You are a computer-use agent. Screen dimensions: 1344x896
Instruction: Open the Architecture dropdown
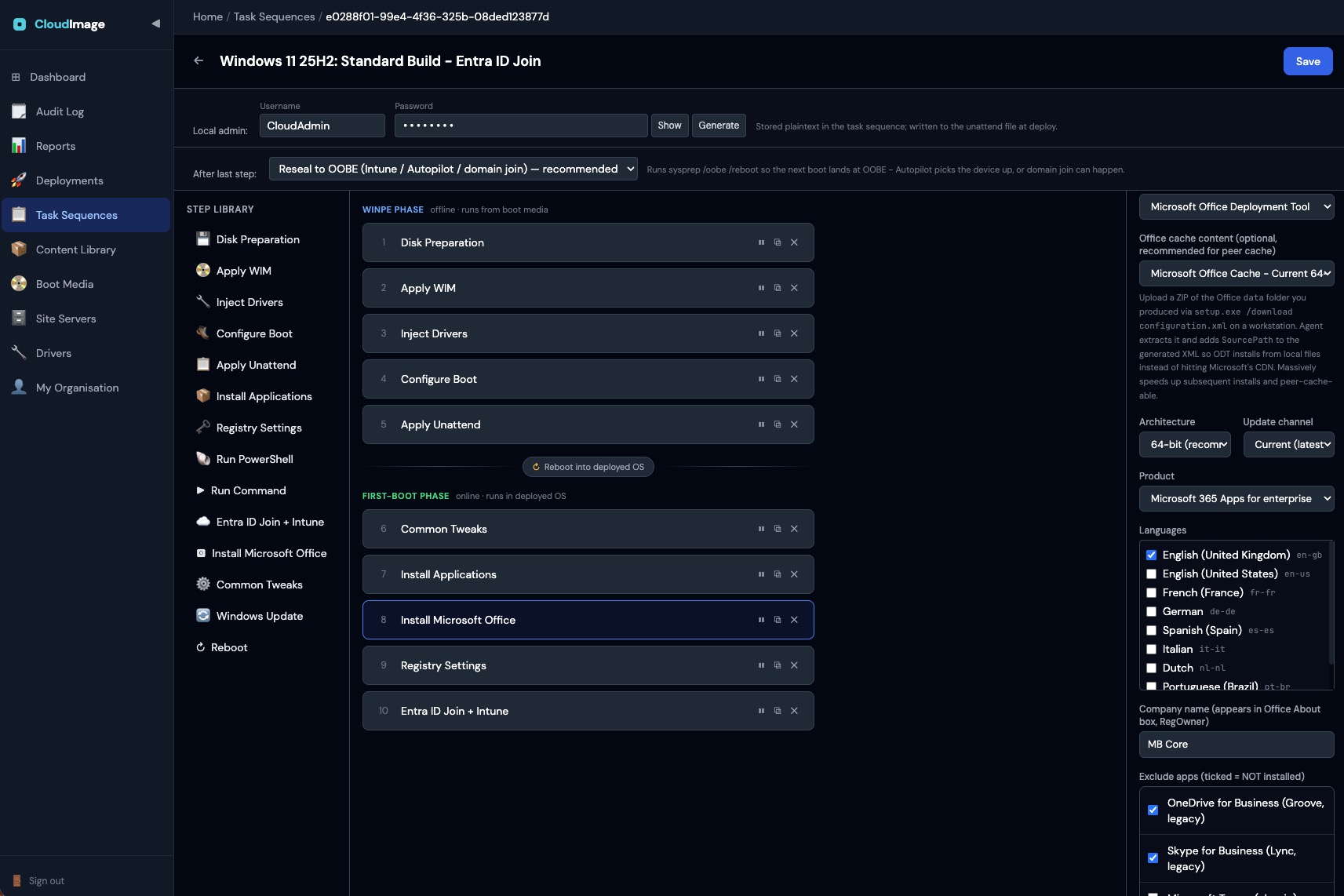1185,444
